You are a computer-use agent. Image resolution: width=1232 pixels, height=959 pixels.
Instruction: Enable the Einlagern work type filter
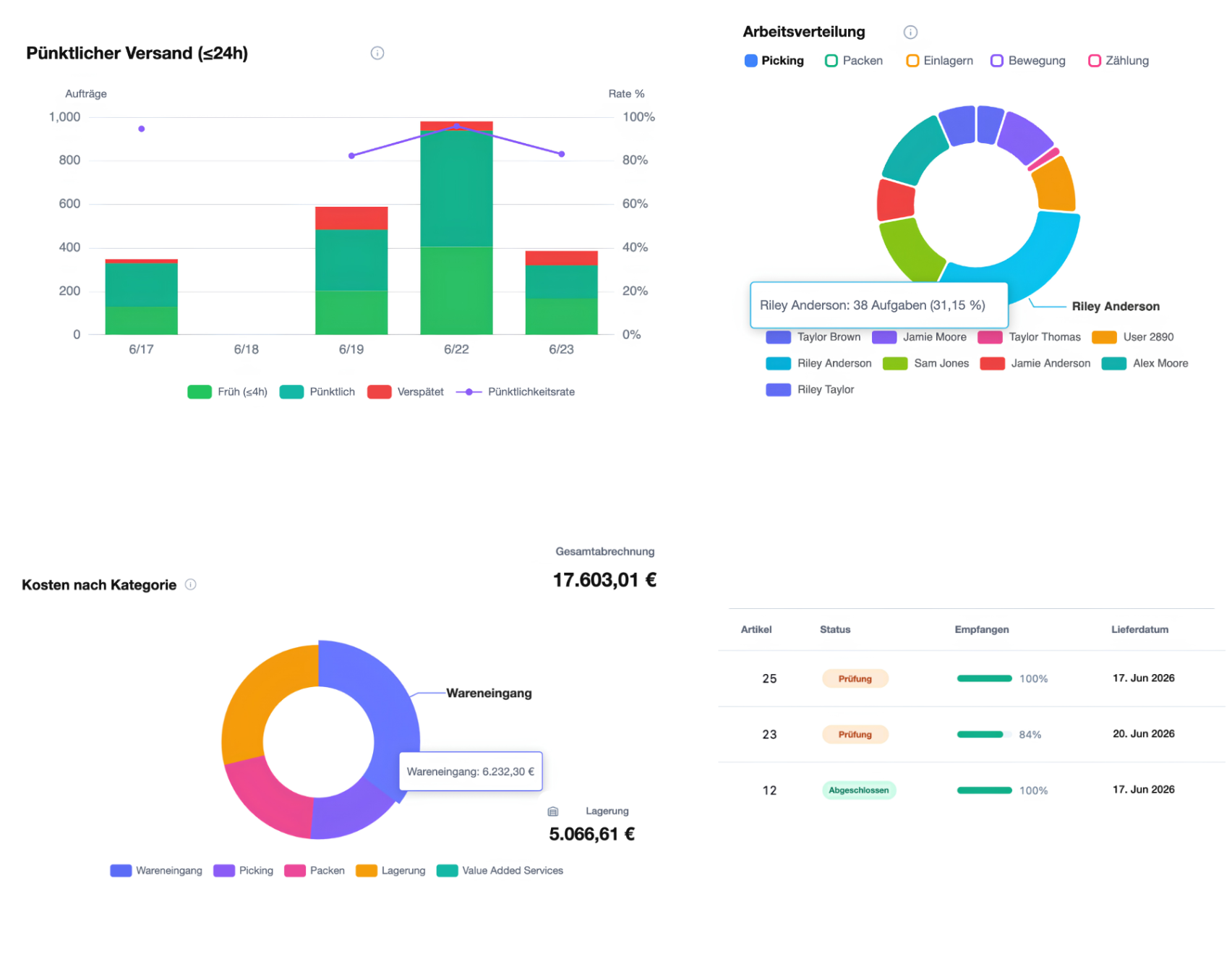939,61
